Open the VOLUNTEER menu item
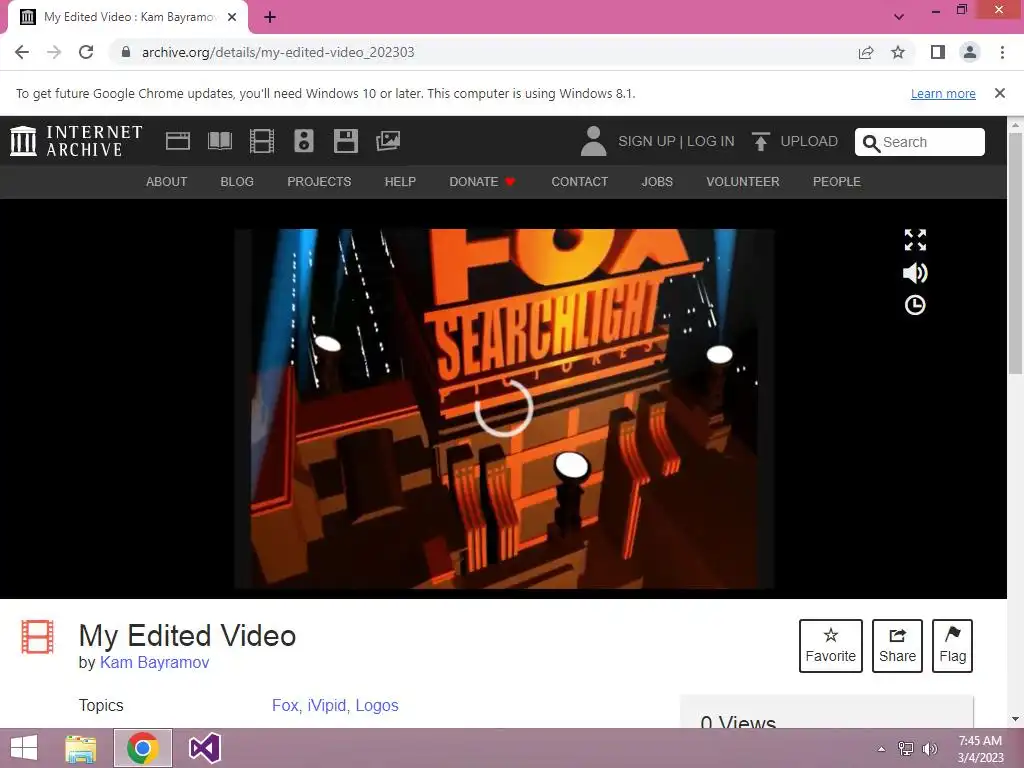Image resolution: width=1024 pixels, height=768 pixels. [x=743, y=182]
